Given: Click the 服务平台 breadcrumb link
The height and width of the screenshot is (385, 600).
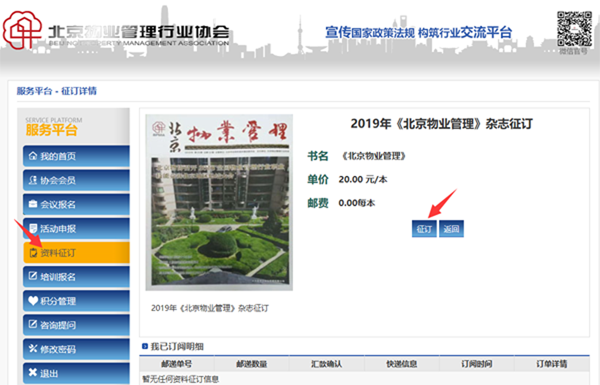Looking at the screenshot, I should point(34,91).
